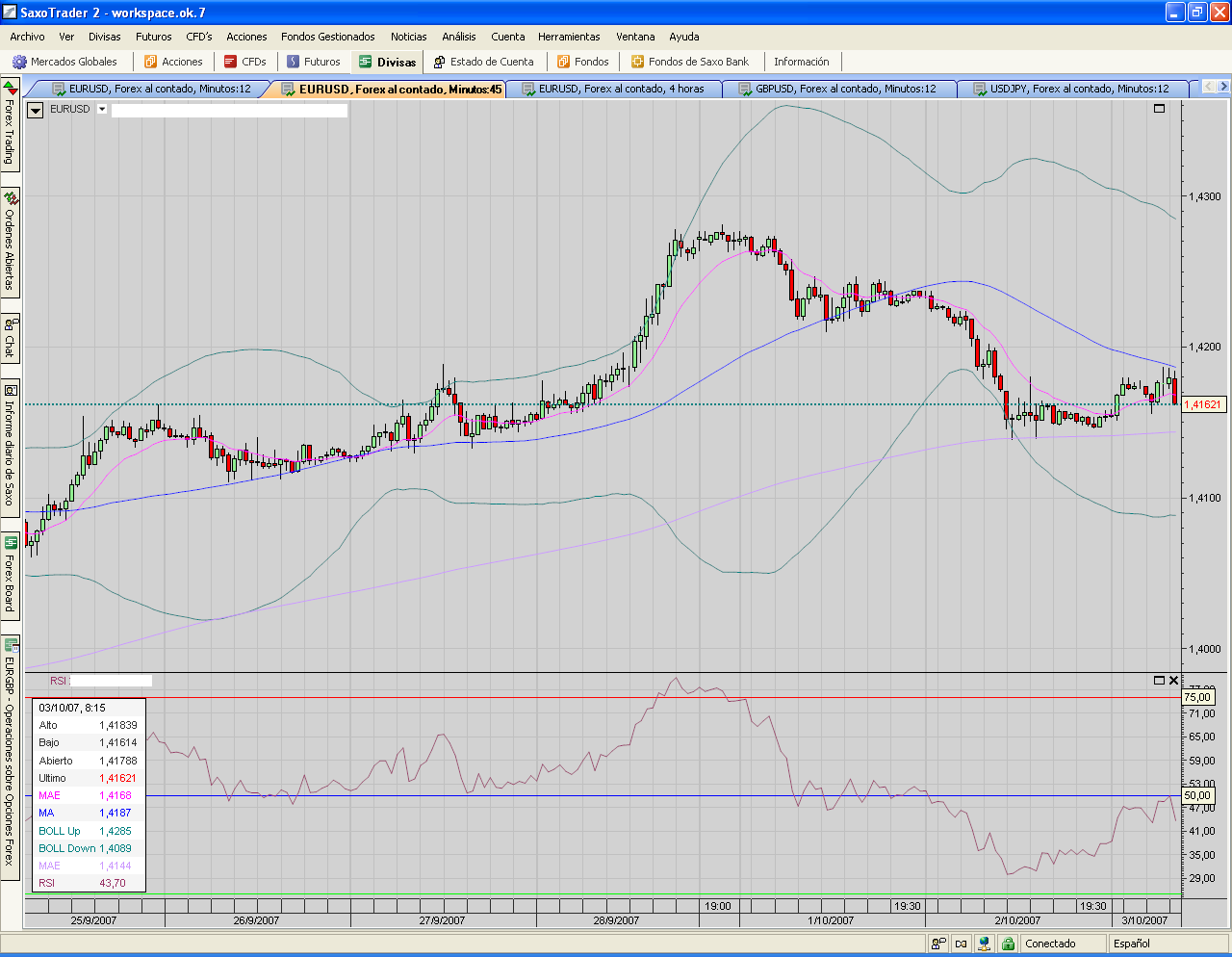Click the Español language status field
This screenshot has height=957, width=1232.
tap(1132, 944)
